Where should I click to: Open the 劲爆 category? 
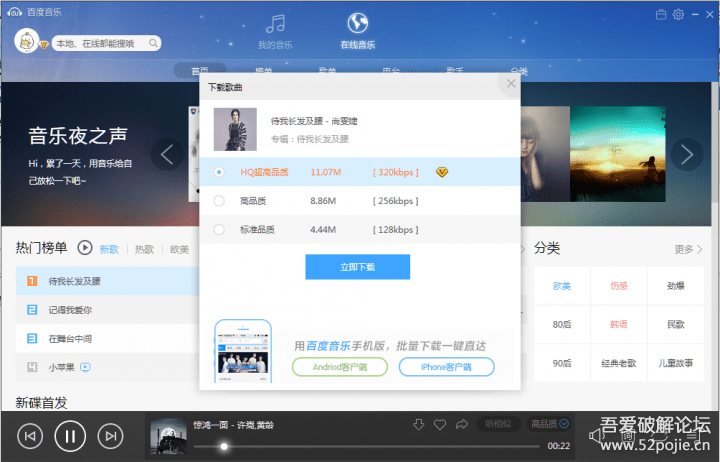coord(675,286)
